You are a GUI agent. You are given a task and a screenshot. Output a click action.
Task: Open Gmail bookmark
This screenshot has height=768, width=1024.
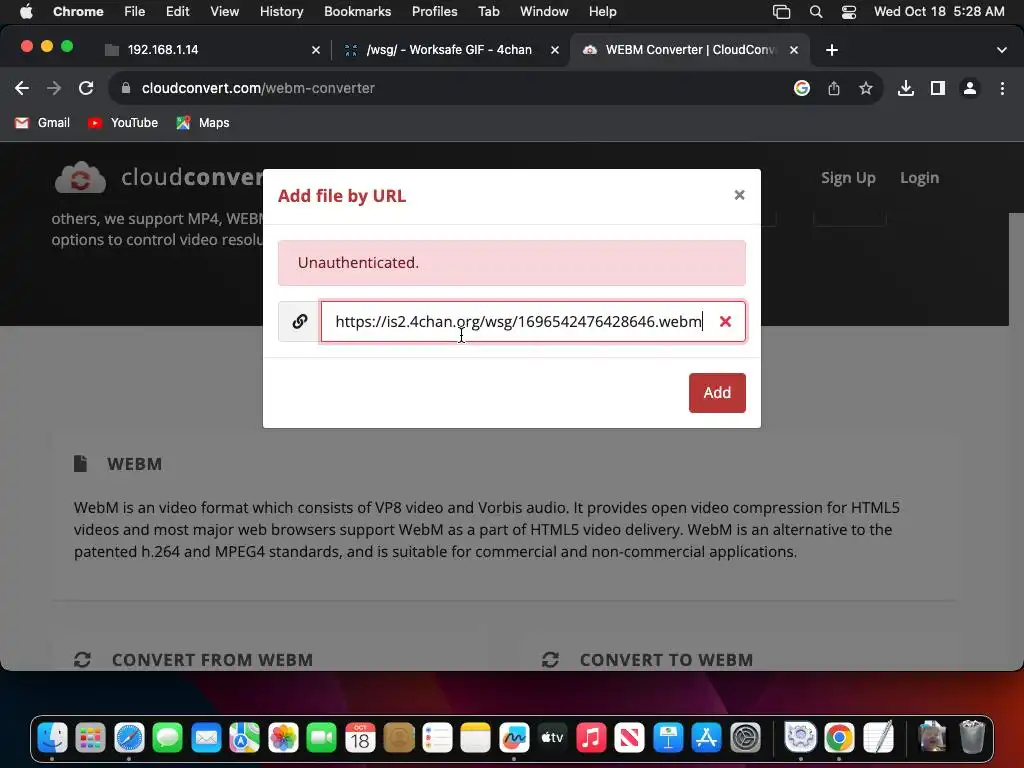[x=42, y=123]
